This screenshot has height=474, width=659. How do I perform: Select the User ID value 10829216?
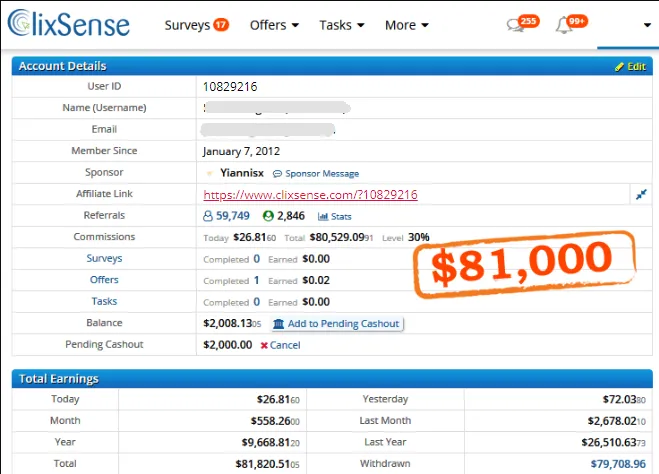(230, 87)
